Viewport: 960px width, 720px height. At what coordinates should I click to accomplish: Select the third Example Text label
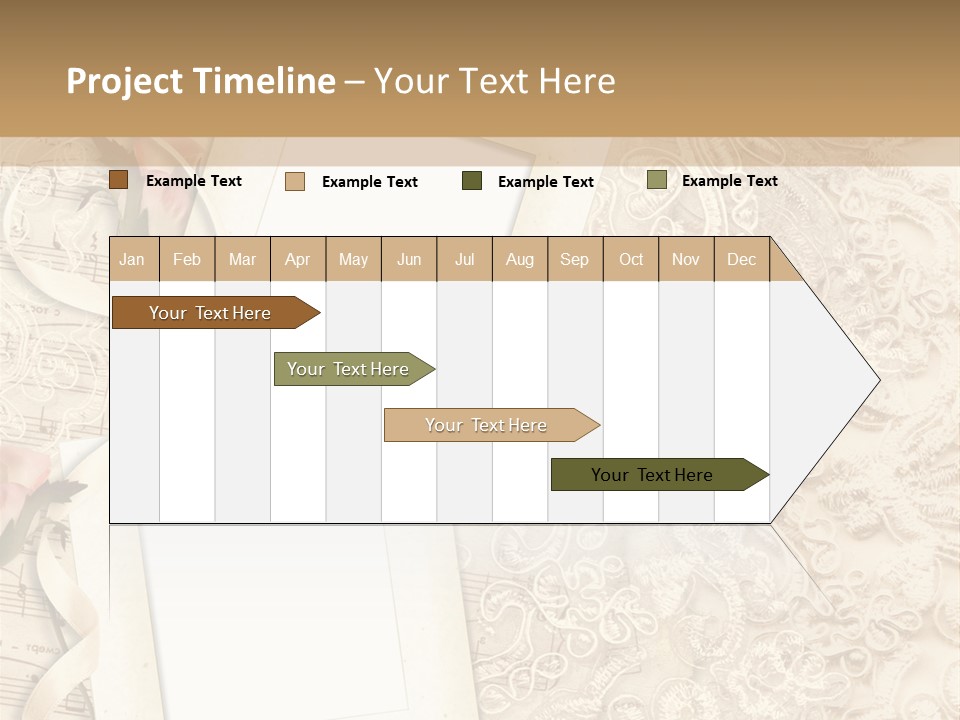546,182
